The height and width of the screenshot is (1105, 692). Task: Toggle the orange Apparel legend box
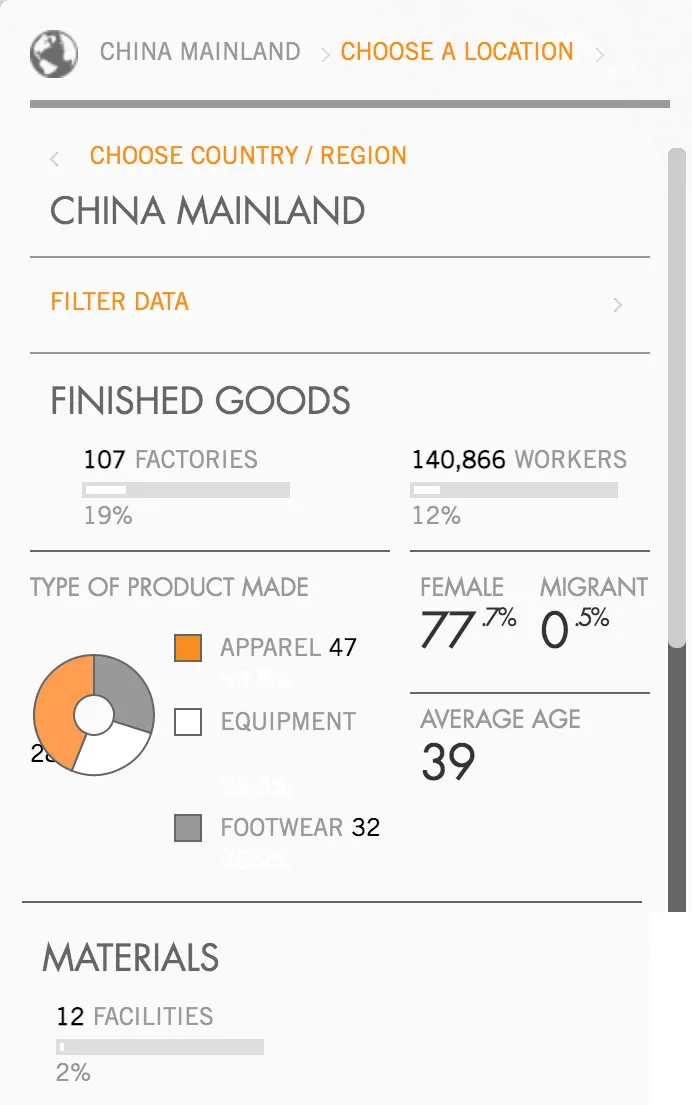[188, 648]
